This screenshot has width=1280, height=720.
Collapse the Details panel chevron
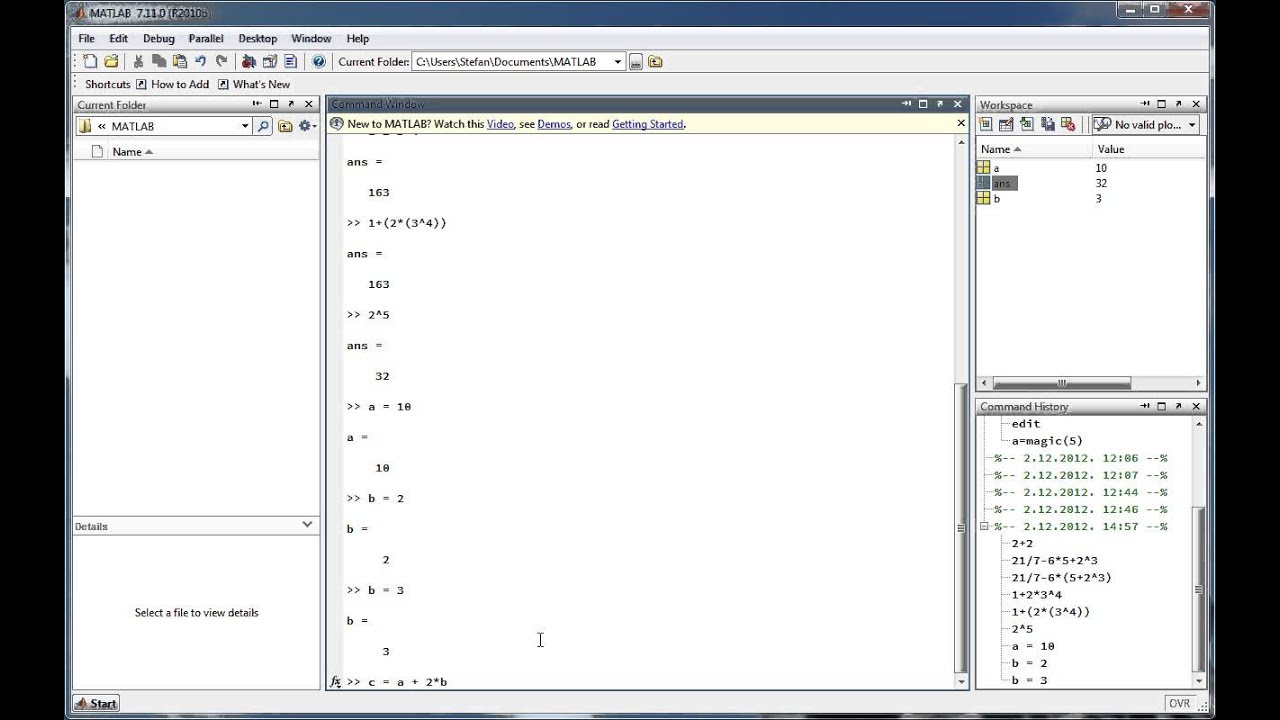coord(307,524)
